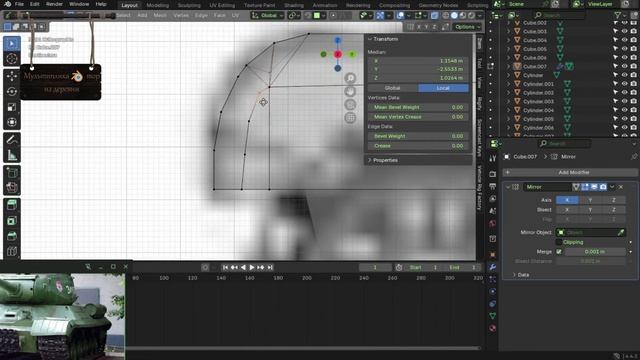Image resolution: width=640 pixels, height=360 pixels.
Task: Open the Mirror modifier extras dropdown arrow
Action: tap(612, 187)
